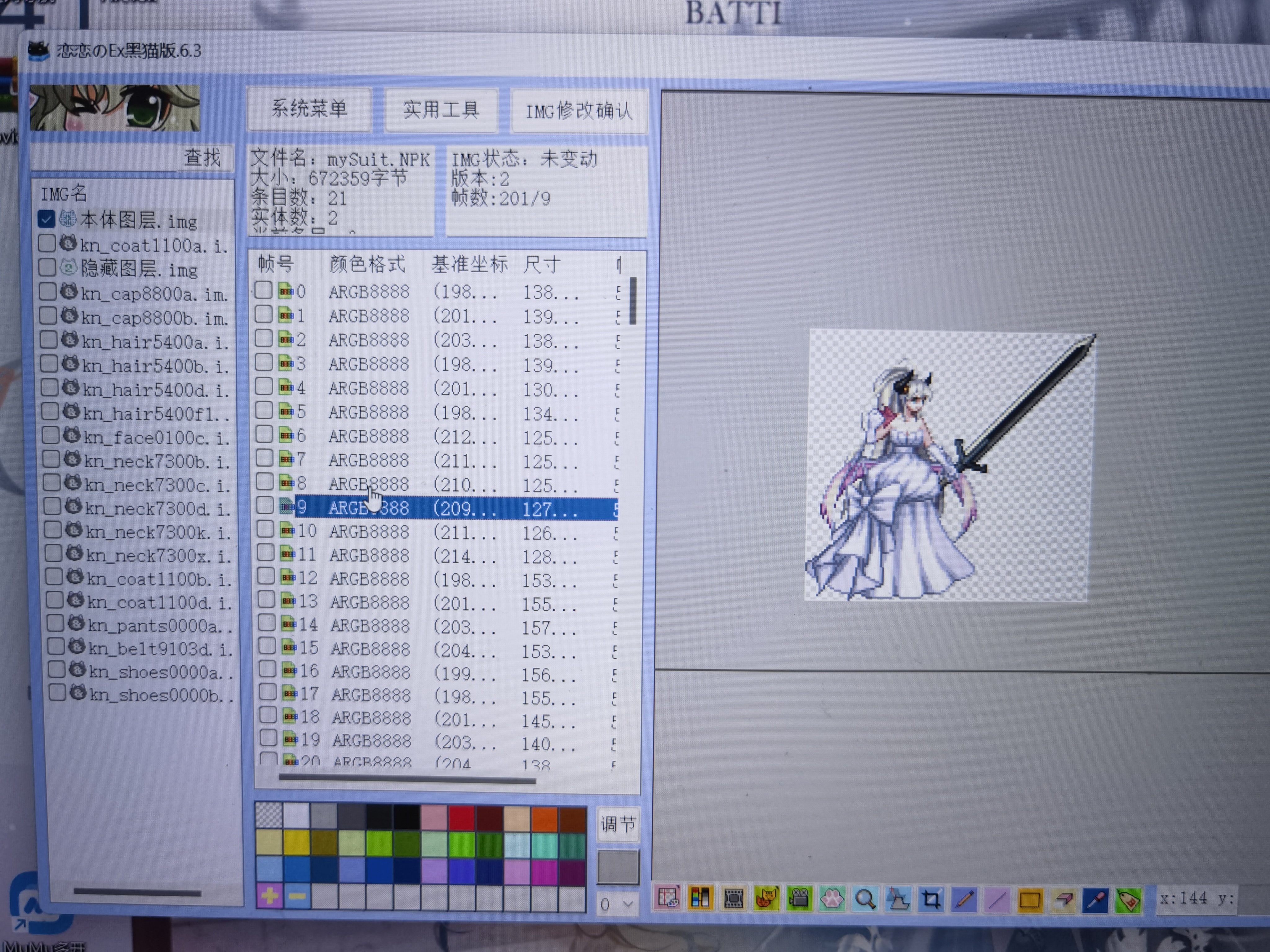Check the 隐藏图层.img checkbox
The height and width of the screenshot is (952, 1270).
[47, 267]
